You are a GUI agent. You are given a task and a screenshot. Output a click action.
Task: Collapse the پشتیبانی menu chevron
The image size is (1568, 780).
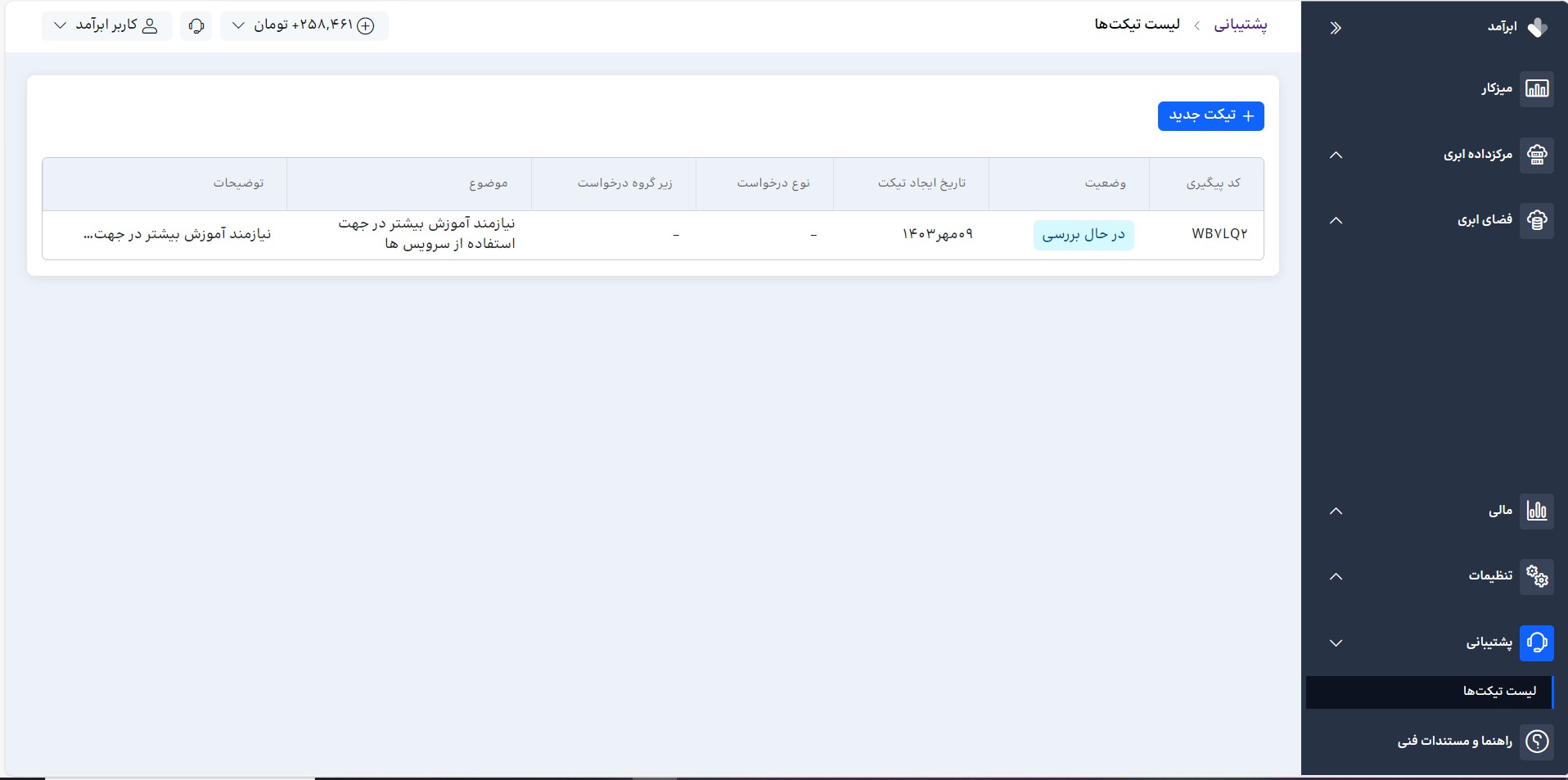[x=1336, y=643]
